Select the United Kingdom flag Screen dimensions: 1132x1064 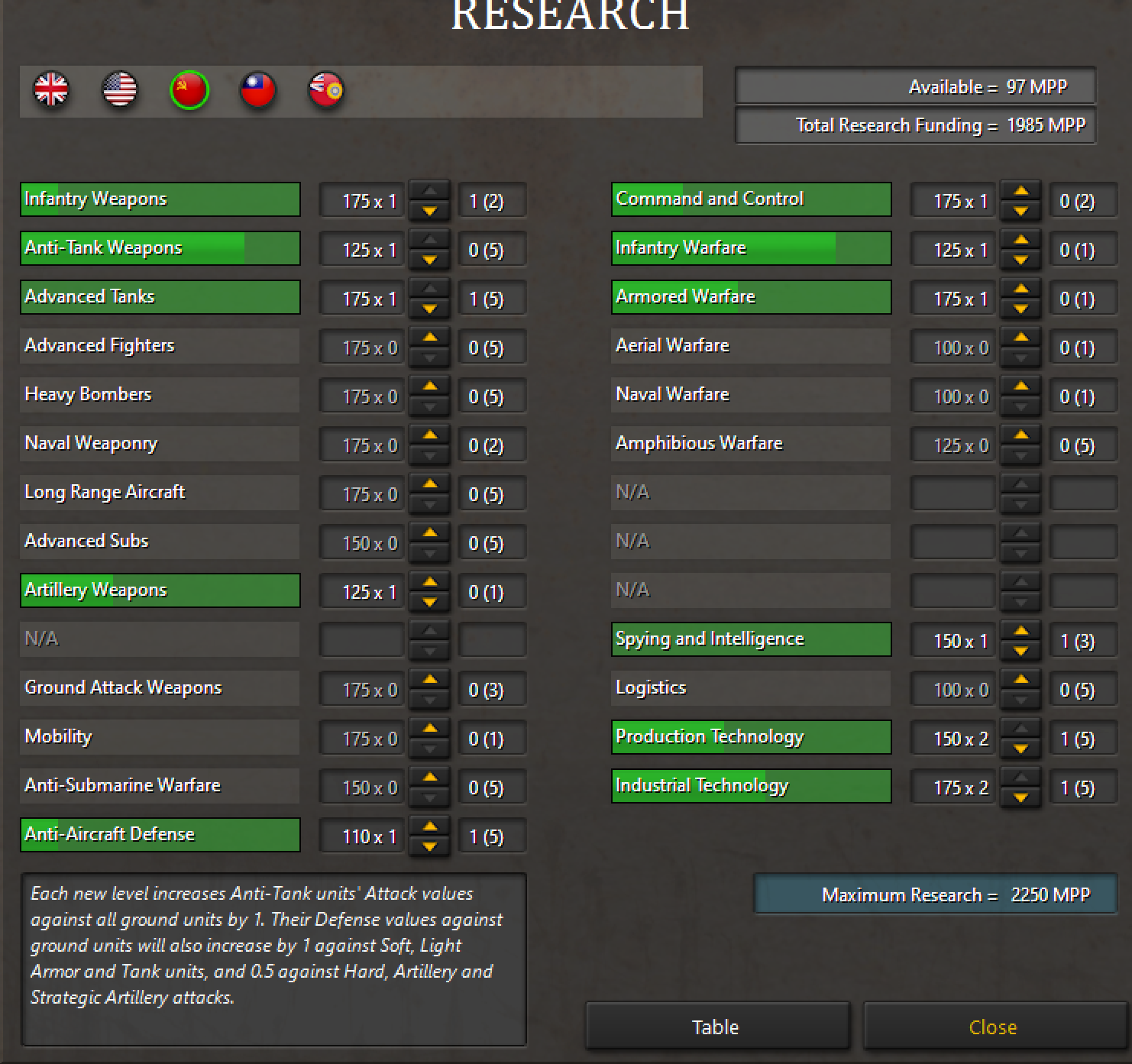point(51,90)
